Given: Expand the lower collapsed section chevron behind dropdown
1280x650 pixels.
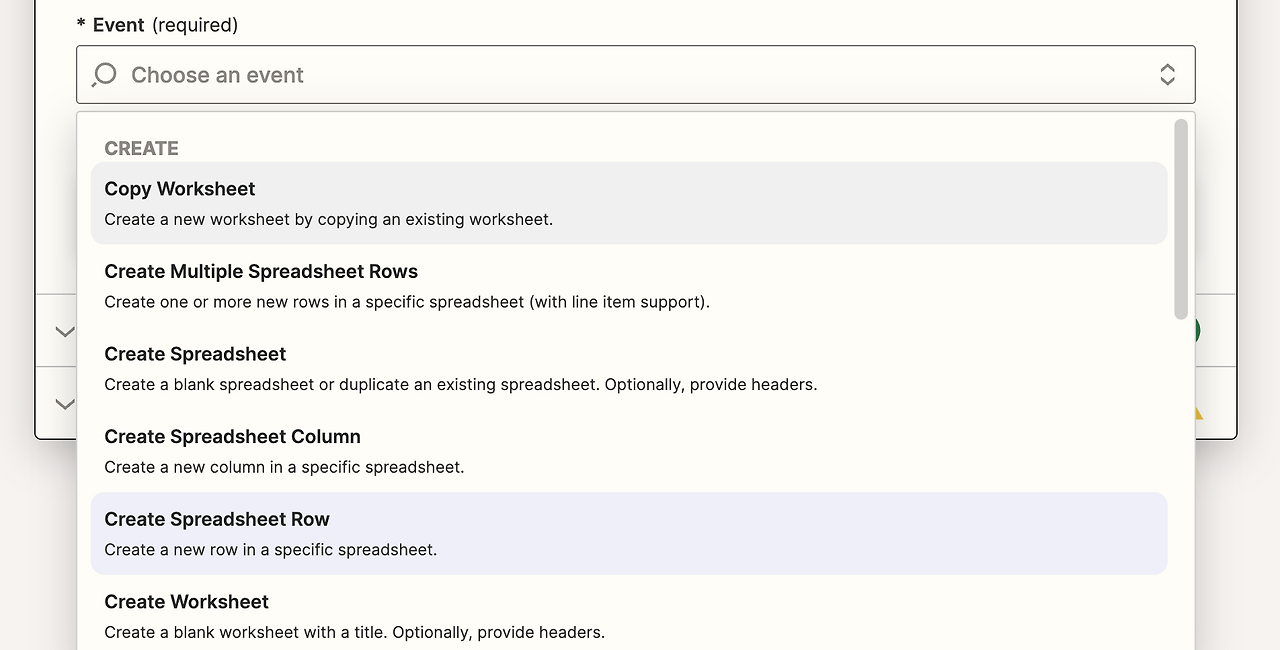Looking at the screenshot, I should pos(64,404).
